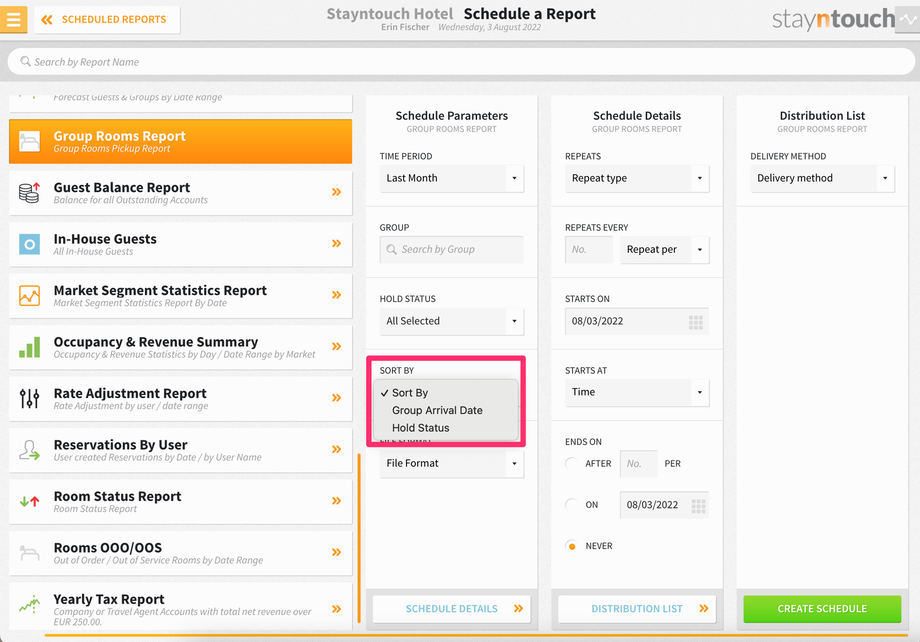
Task: Open Rate Adjustment Report via its chevron
Action: 336,398
